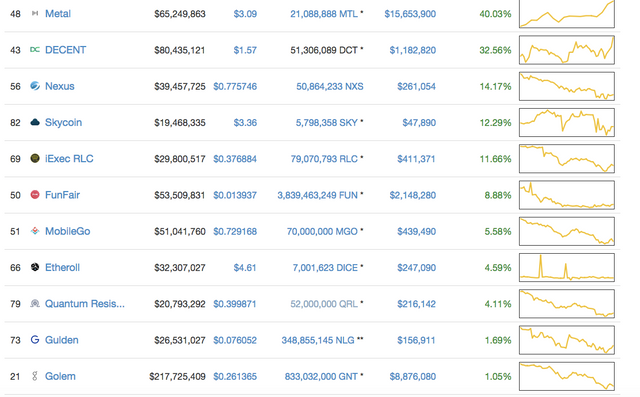Click the Metal coin logo icon

coord(35,13)
